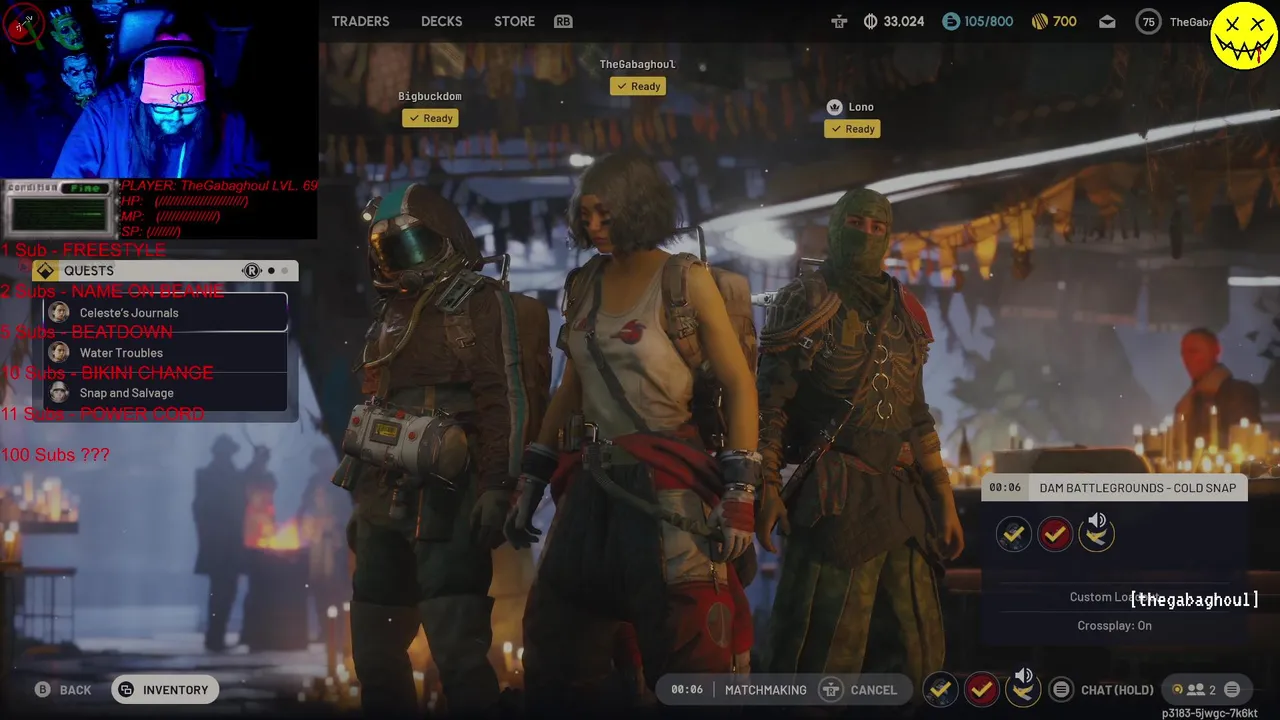Click portrait icon beside Water Troubles
This screenshot has height=720, width=1280.
[59, 353]
